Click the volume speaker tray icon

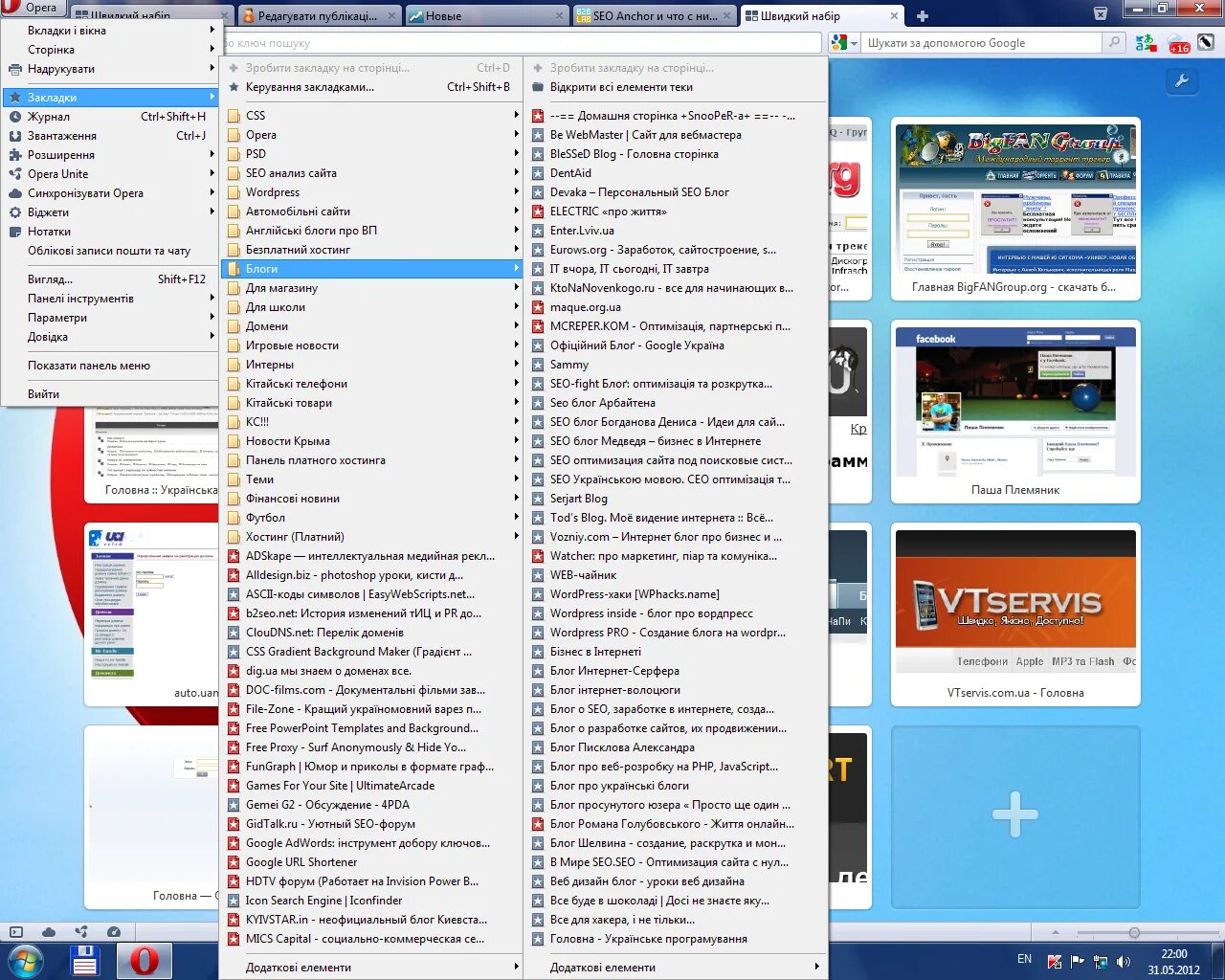(1124, 961)
